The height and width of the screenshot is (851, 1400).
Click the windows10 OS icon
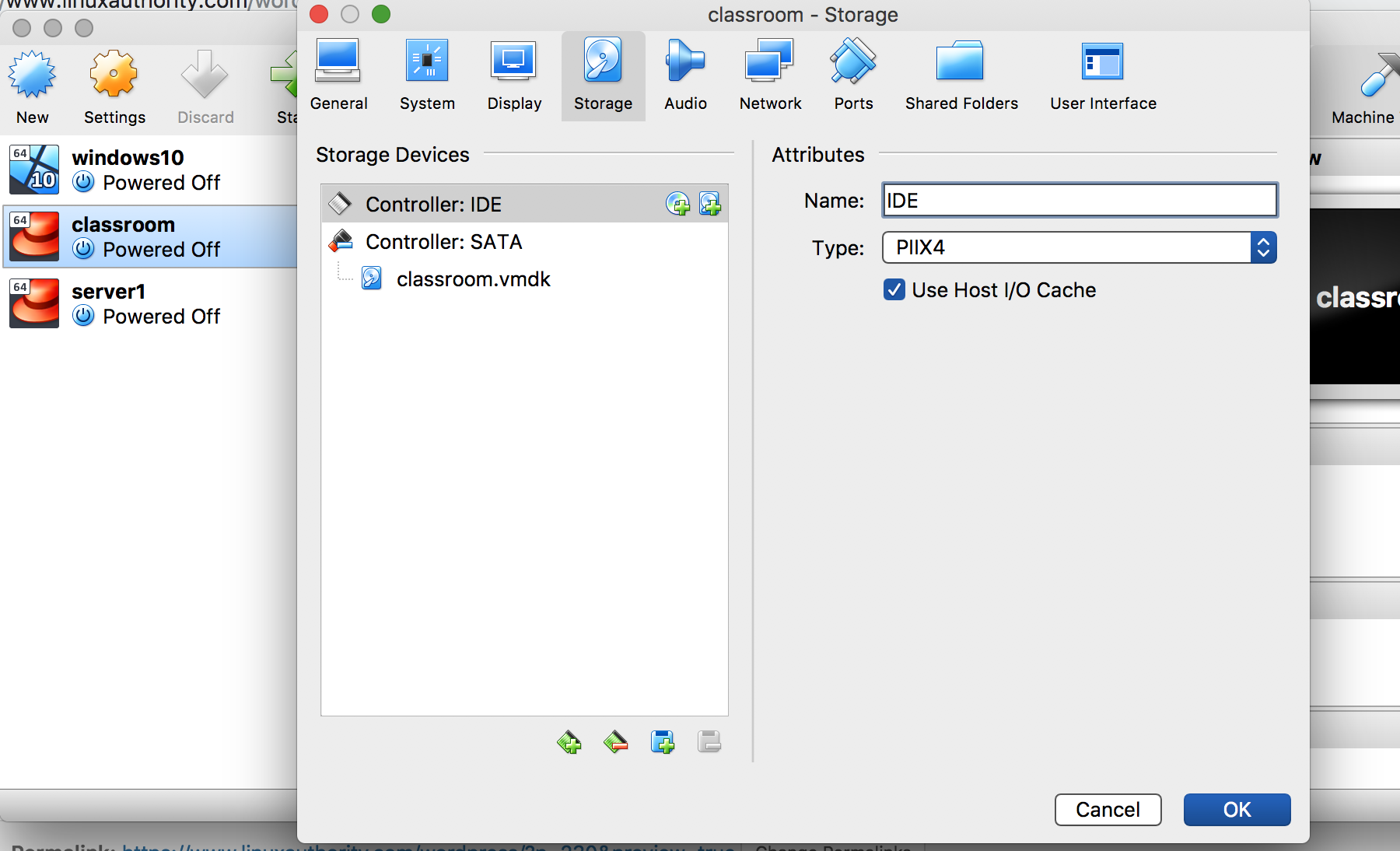tap(34, 170)
